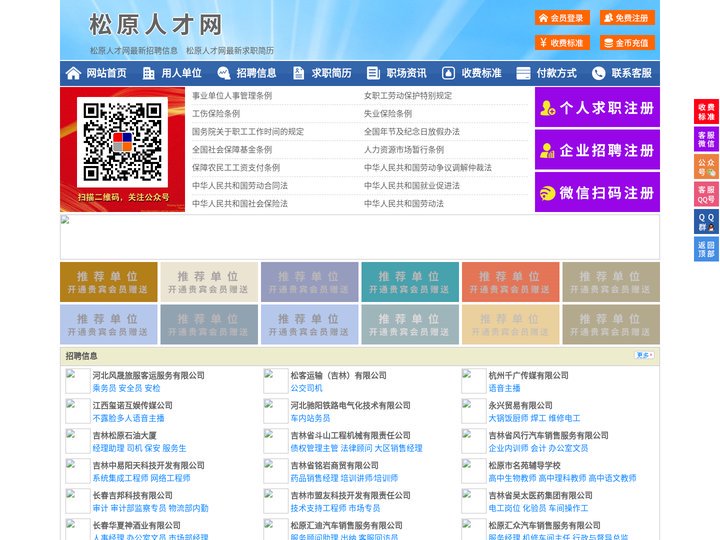This screenshot has height=540, width=720.
Task: Open 公交司机 job link
Action: (306, 388)
